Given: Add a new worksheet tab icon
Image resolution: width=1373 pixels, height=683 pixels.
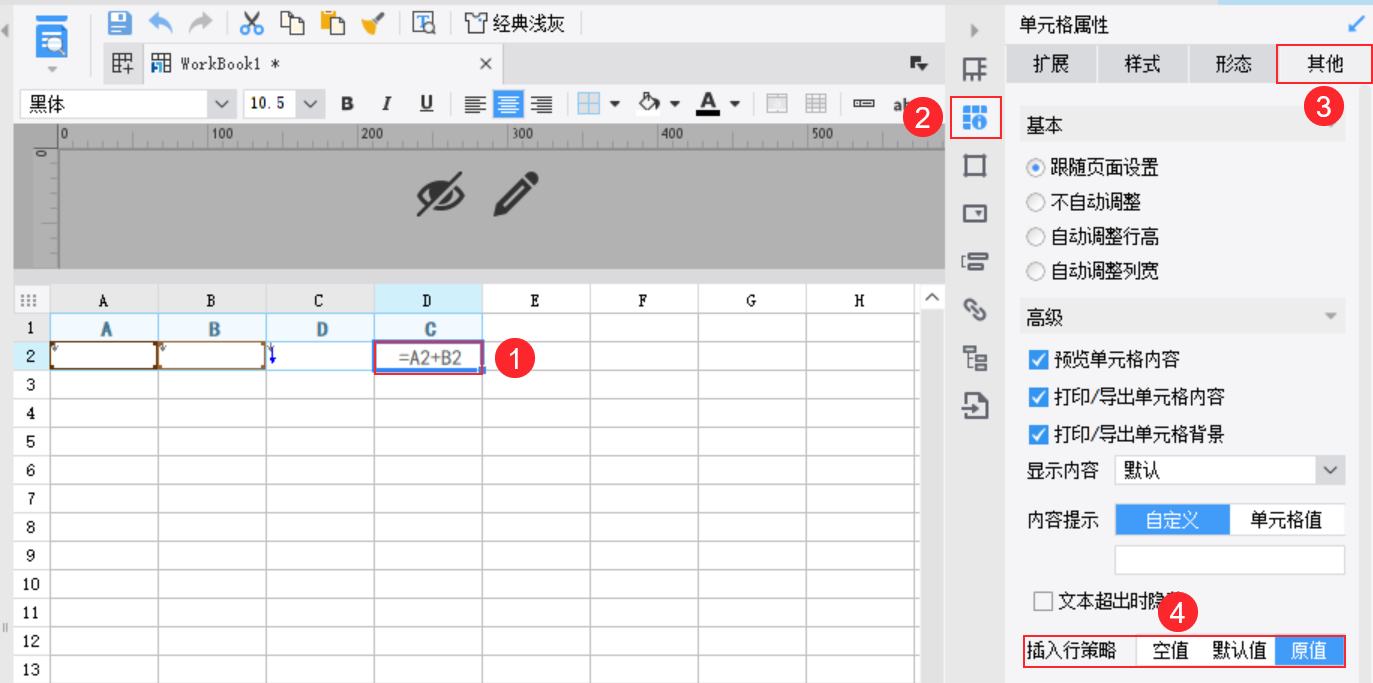Looking at the screenshot, I should (x=122, y=64).
